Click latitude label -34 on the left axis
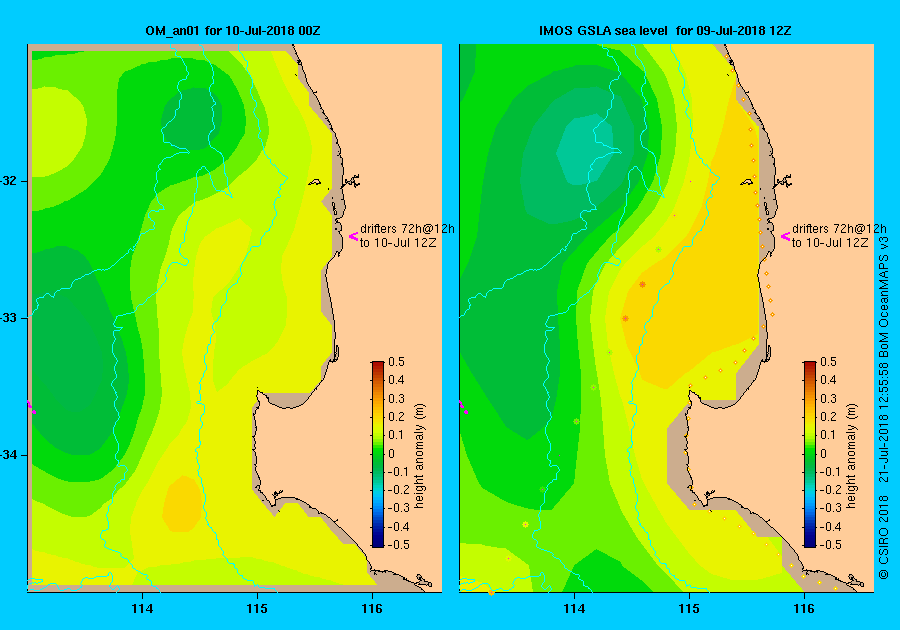The width and height of the screenshot is (900, 630). pos(8,455)
